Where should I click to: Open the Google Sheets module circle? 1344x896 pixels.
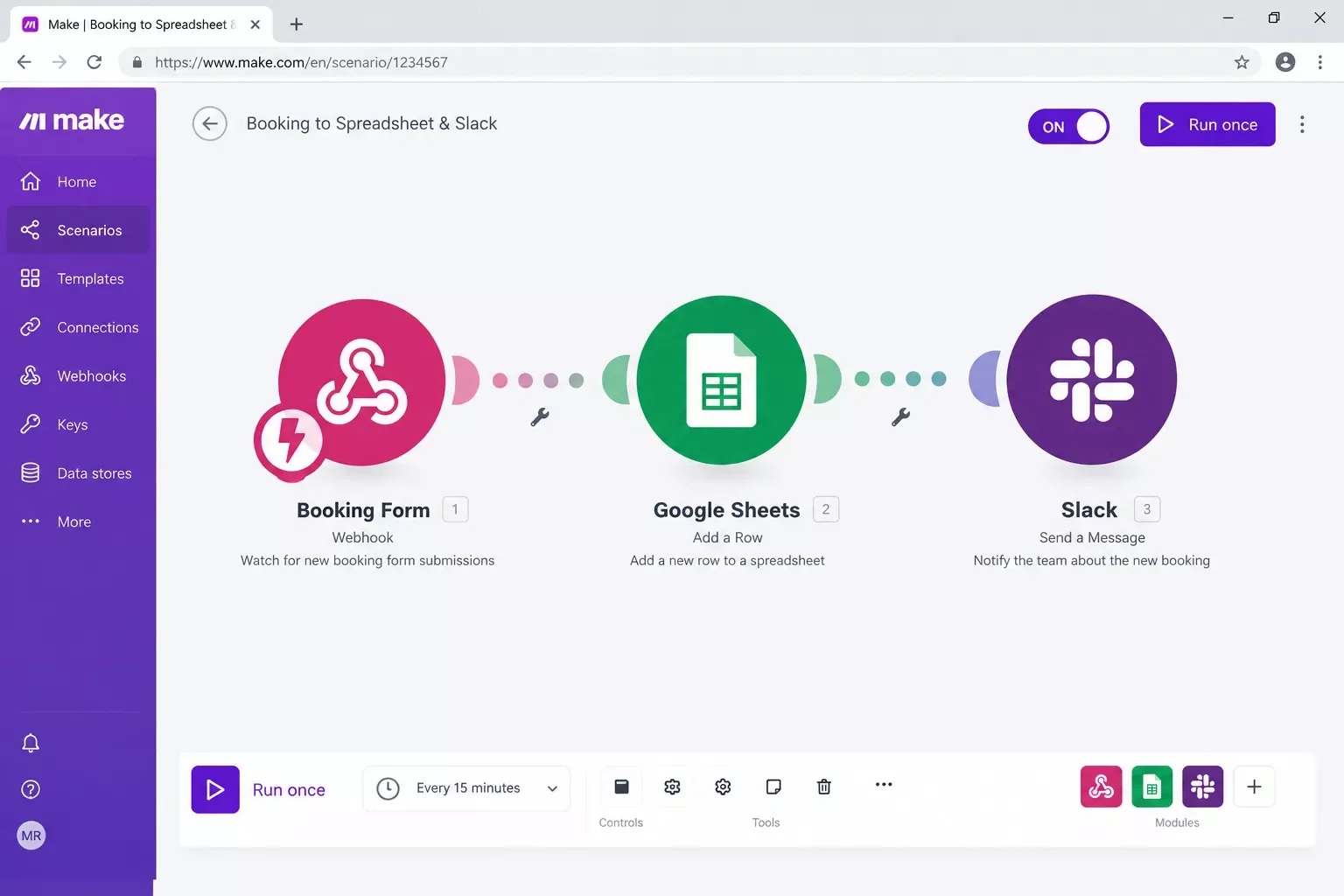pos(722,381)
